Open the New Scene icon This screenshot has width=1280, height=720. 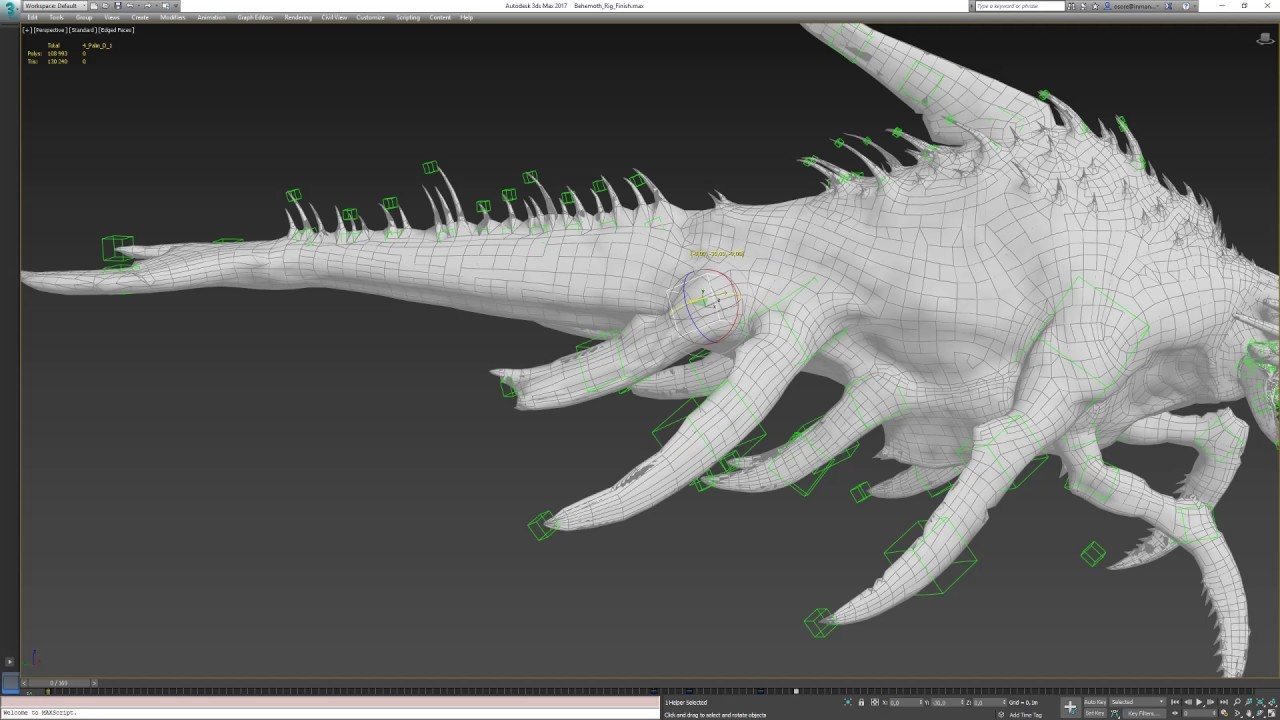[x=95, y=5]
